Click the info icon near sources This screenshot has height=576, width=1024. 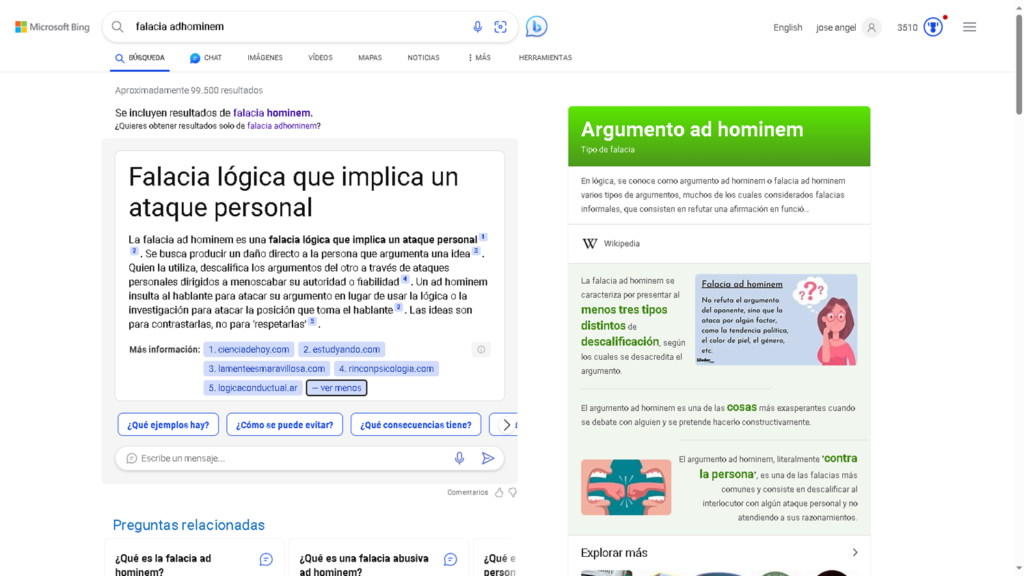(481, 349)
